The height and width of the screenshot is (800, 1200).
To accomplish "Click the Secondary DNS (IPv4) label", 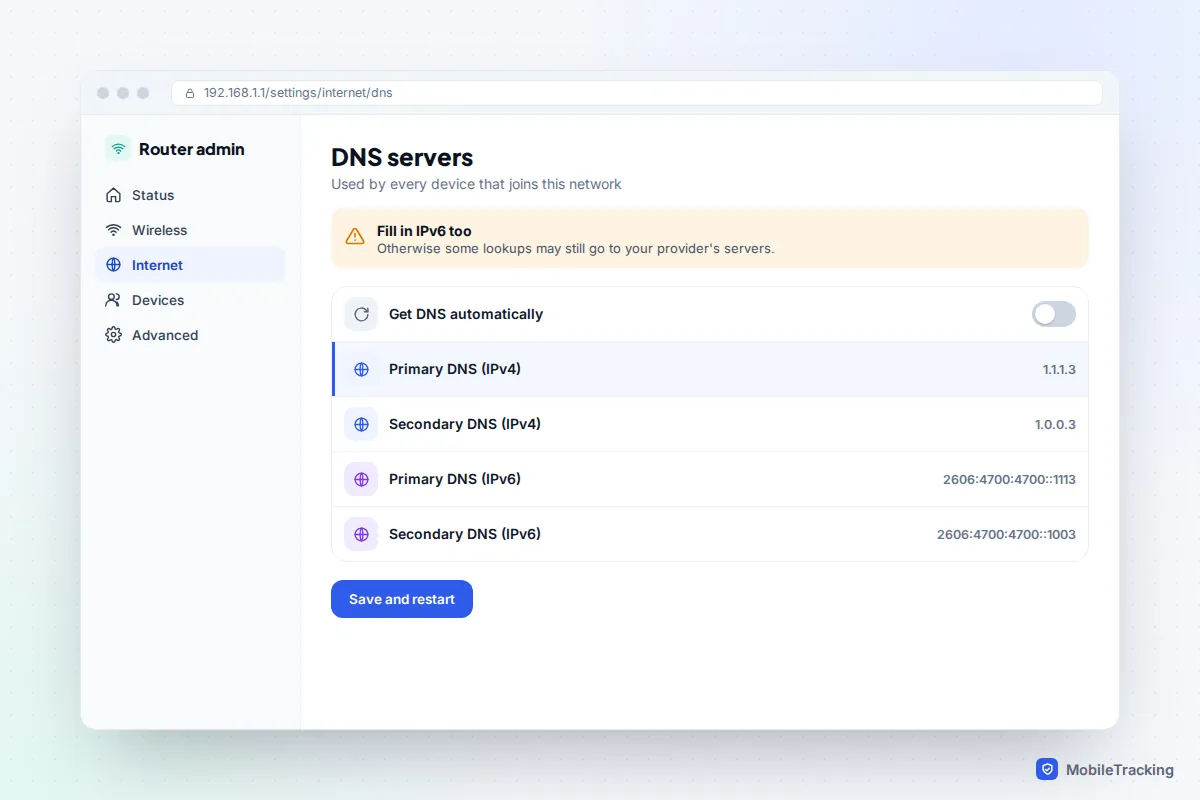I will tap(465, 424).
